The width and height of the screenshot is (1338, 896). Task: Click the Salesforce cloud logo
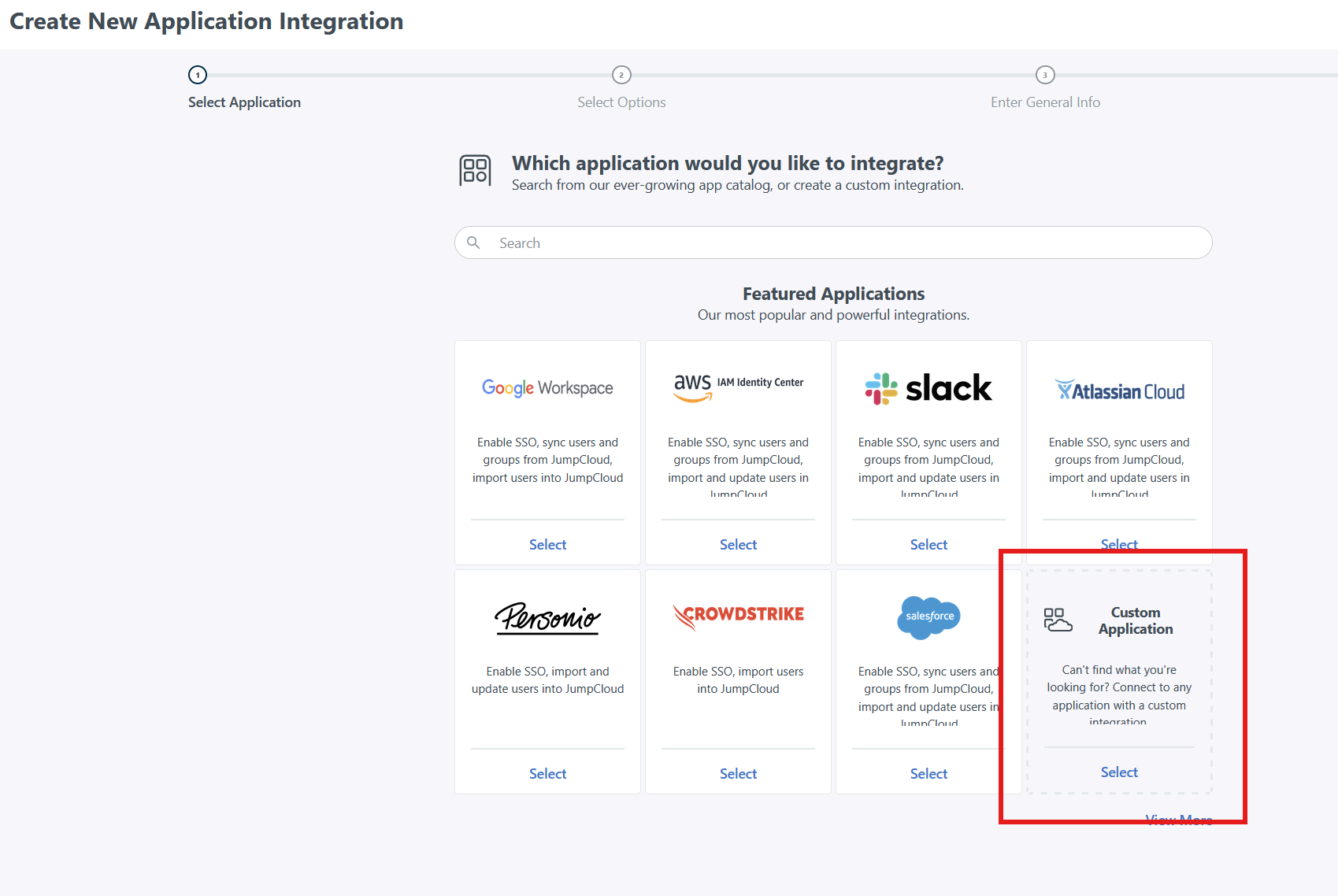click(928, 618)
